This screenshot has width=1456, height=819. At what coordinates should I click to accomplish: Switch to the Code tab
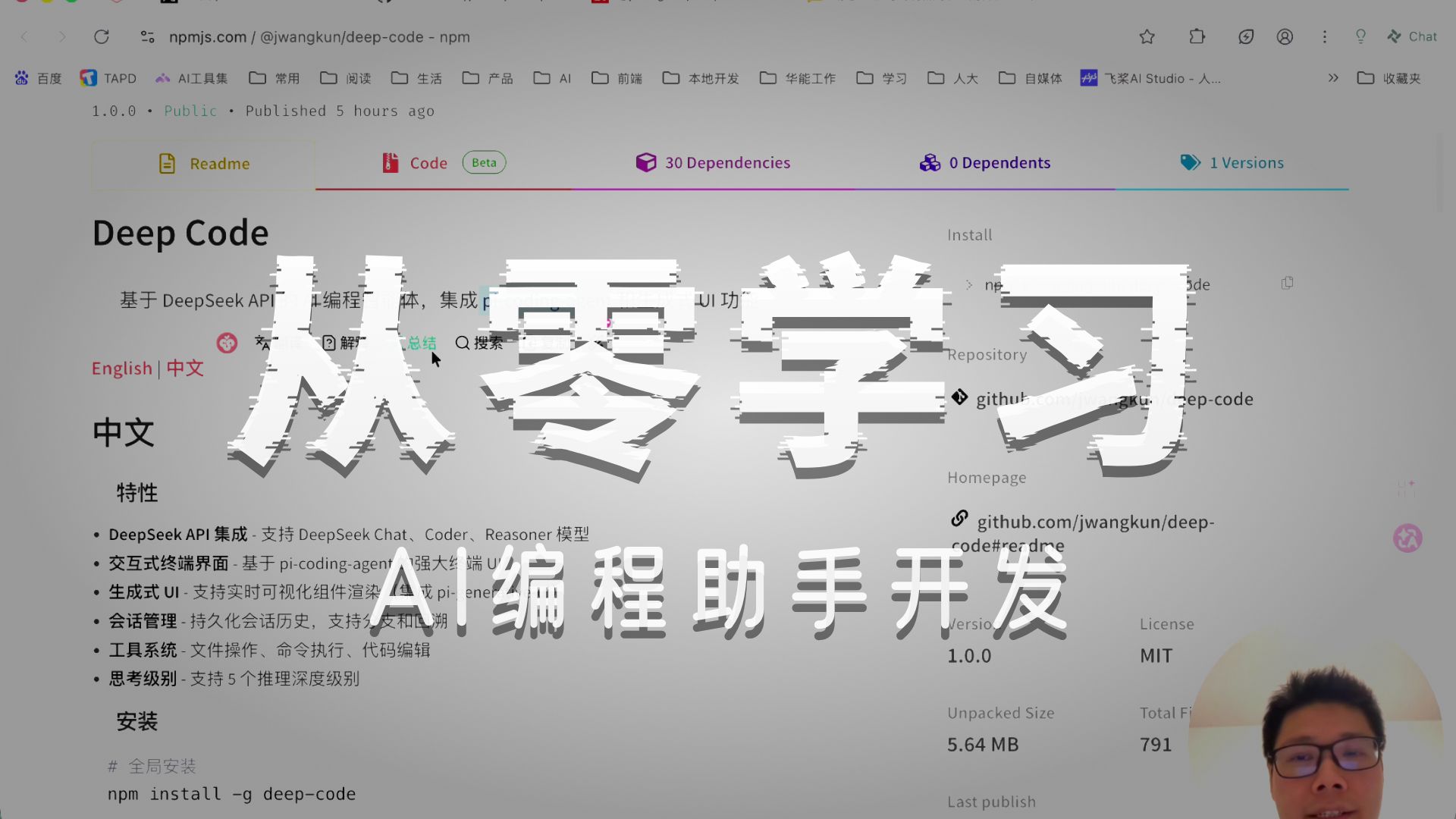[428, 163]
